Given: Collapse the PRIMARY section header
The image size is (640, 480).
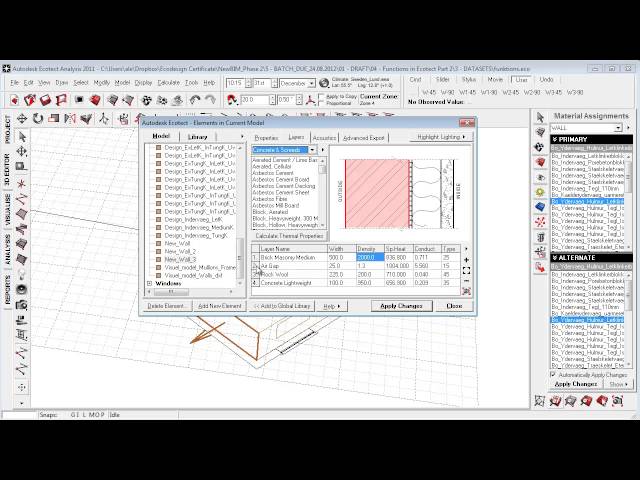Looking at the screenshot, I should pos(591,139).
